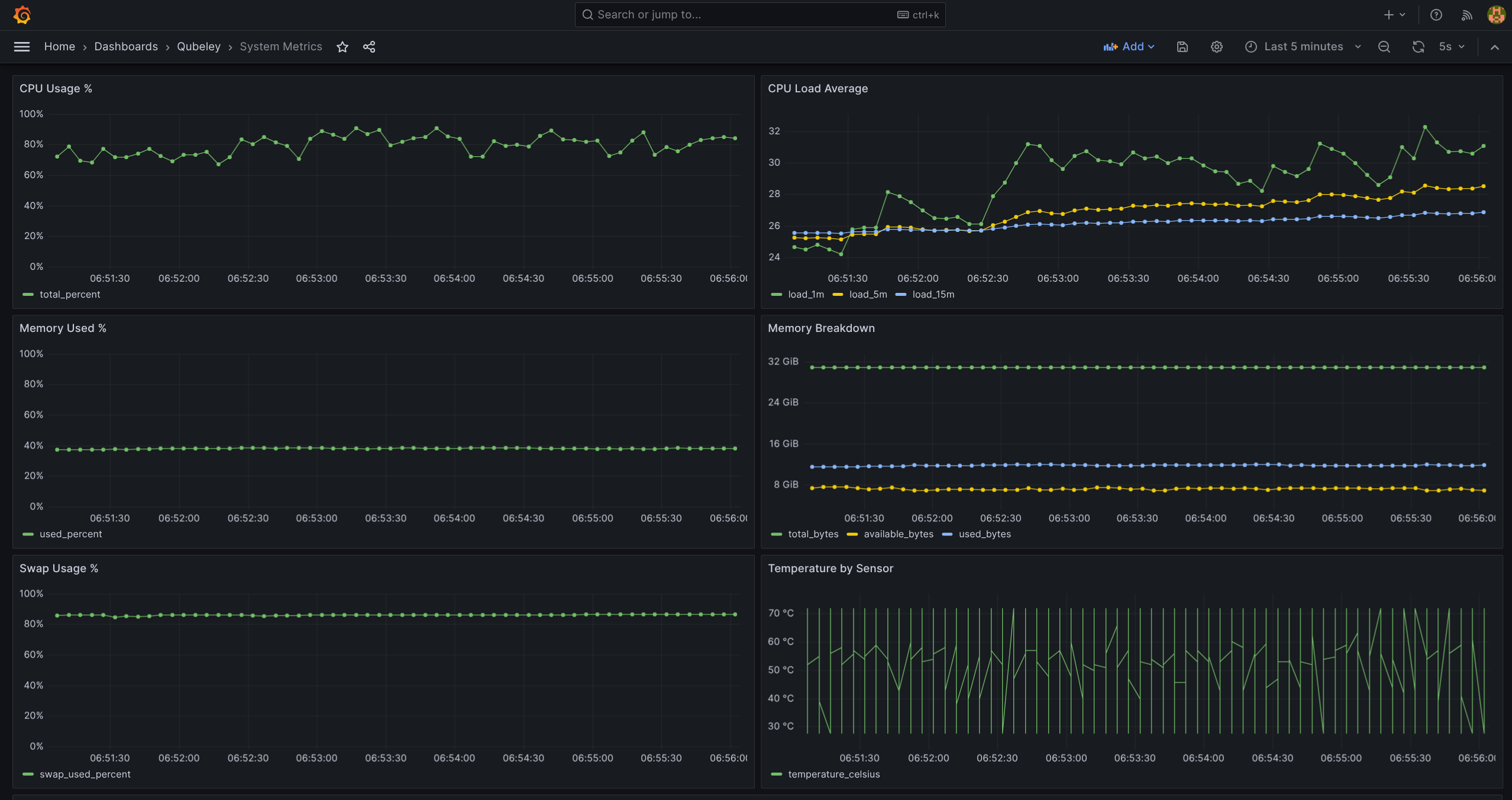This screenshot has width=1512, height=800.
Task: Click the share dashboard icon
Action: (x=369, y=47)
